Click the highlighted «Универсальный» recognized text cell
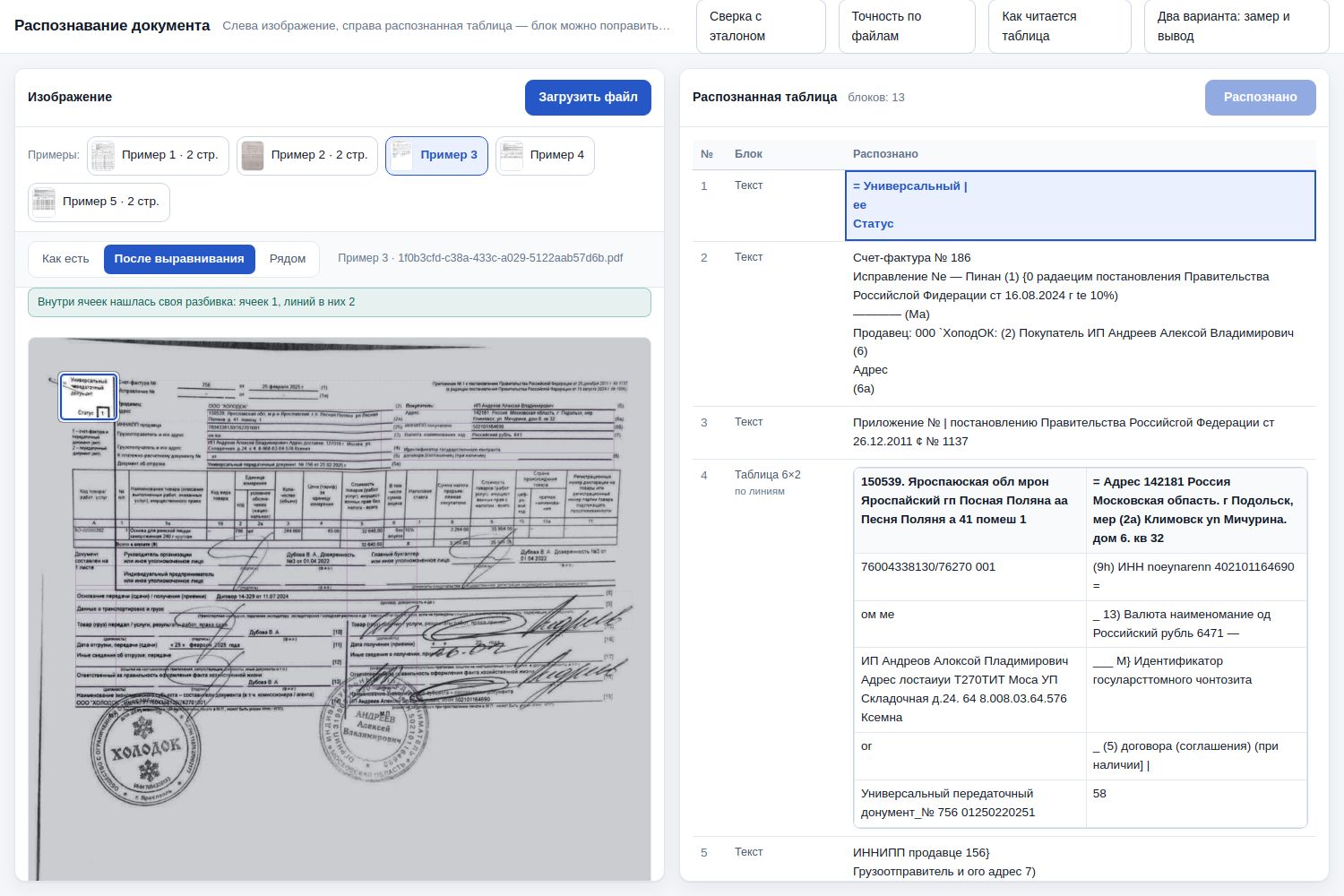The image size is (1344, 896). tap(1081, 205)
